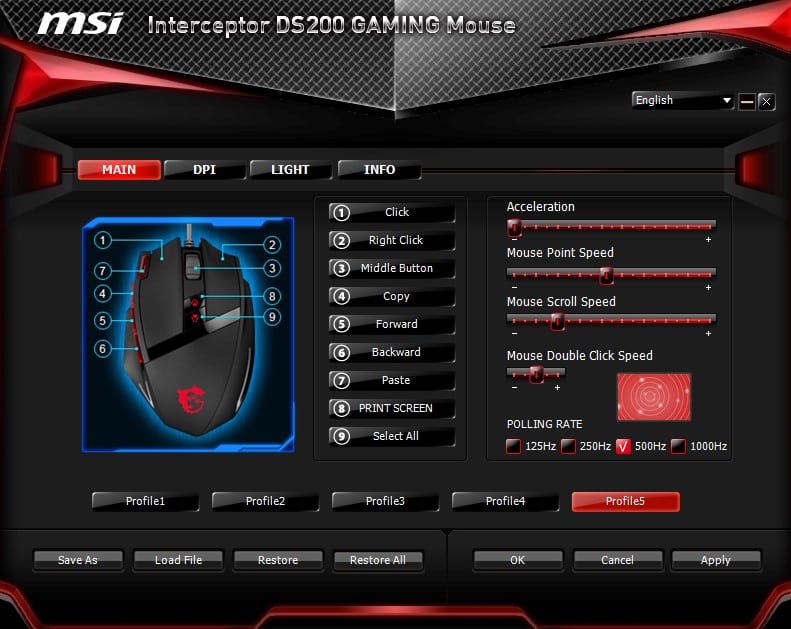Switch to the INFO tab
This screenshot has width=791, height=629.
tap(379, 170)
